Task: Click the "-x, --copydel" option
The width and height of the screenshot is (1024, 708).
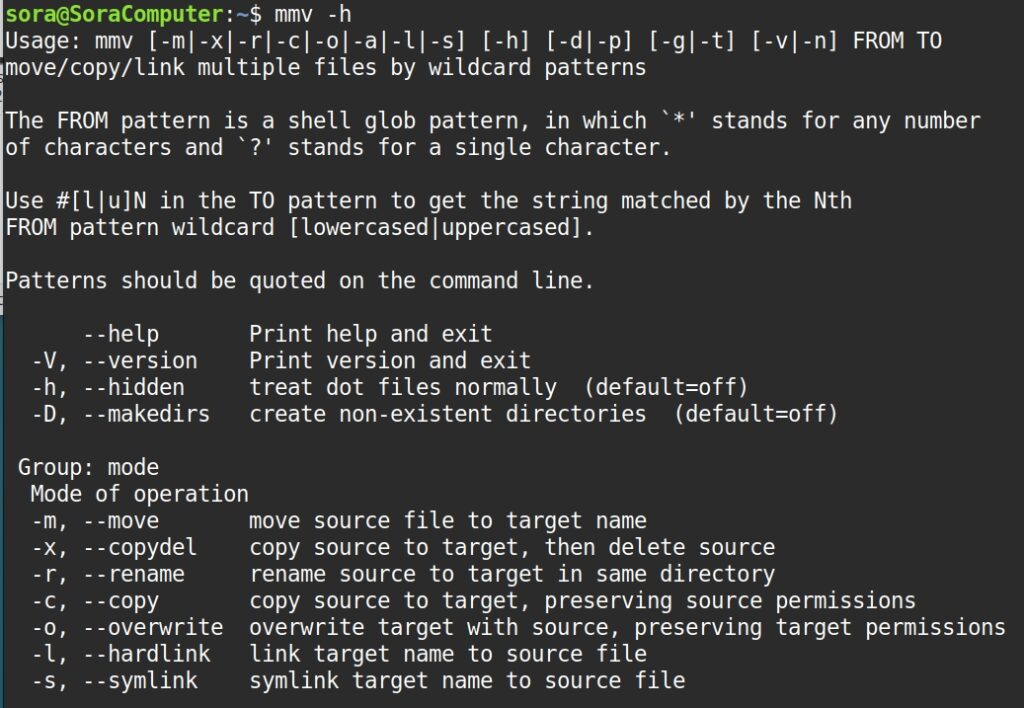Action: 114,547
